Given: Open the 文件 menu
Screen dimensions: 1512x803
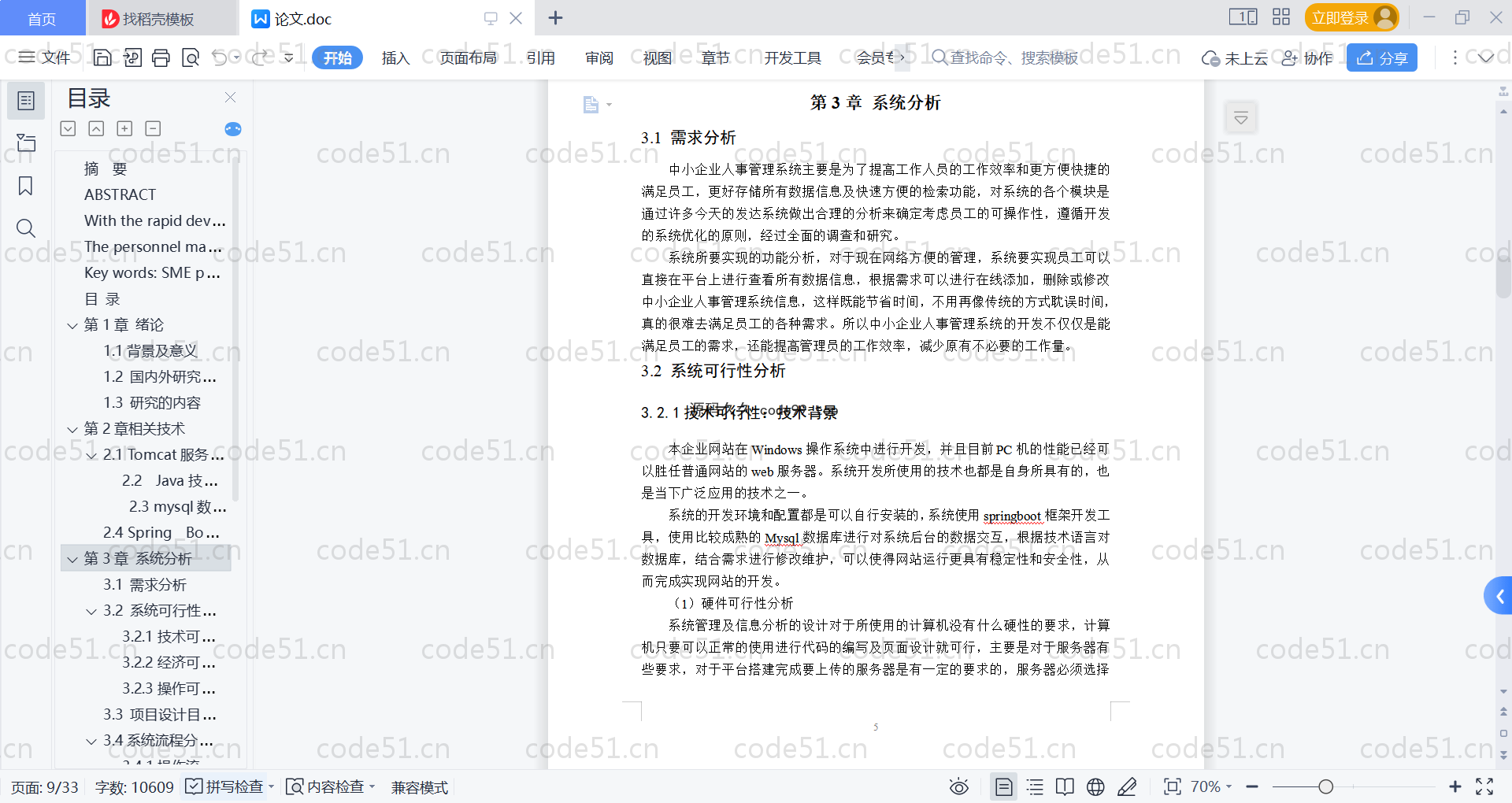Looking at the screenshot, I should pos(46,57).
